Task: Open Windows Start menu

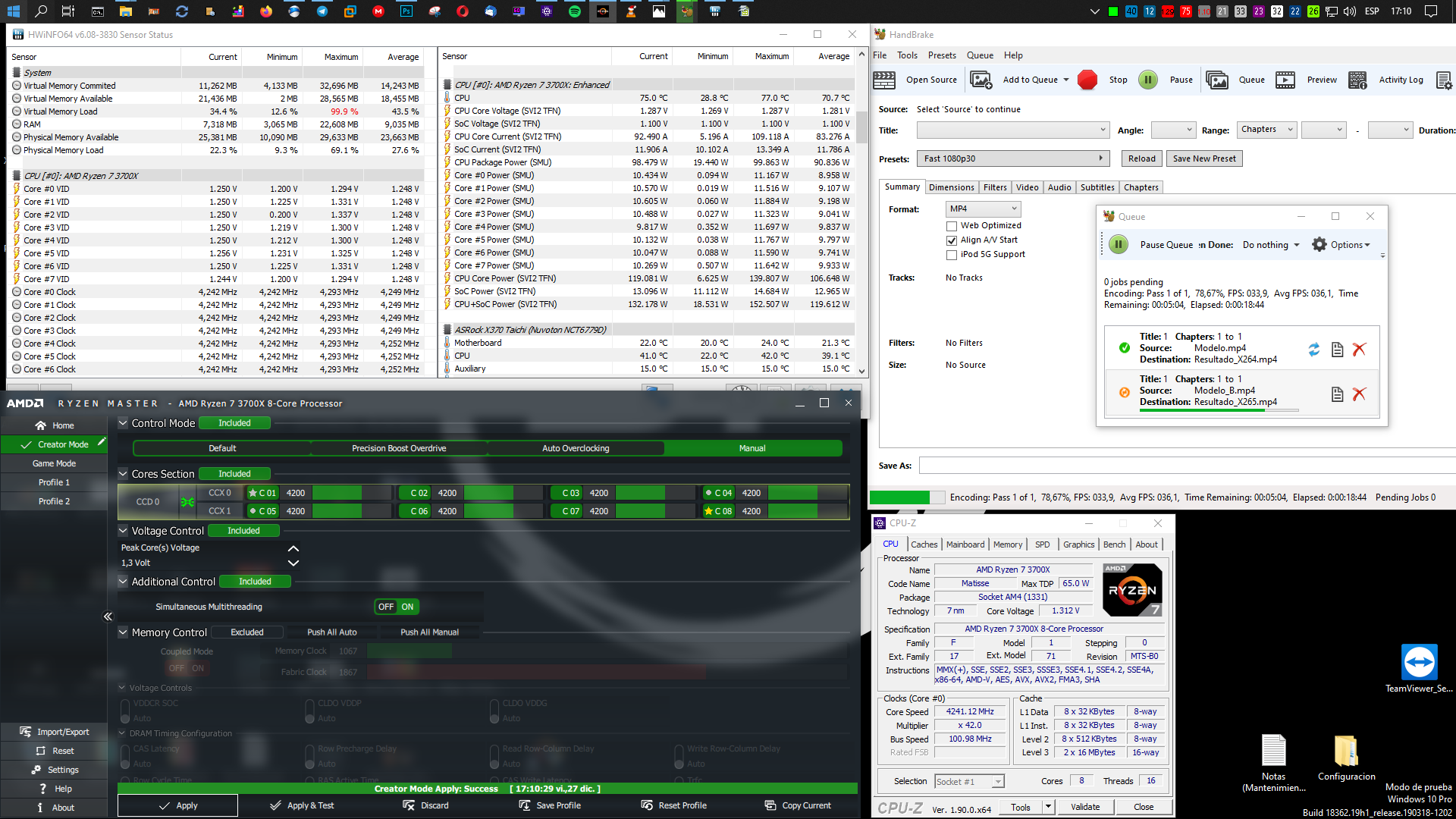Action: pyautogui.click(x=13, y=11)
